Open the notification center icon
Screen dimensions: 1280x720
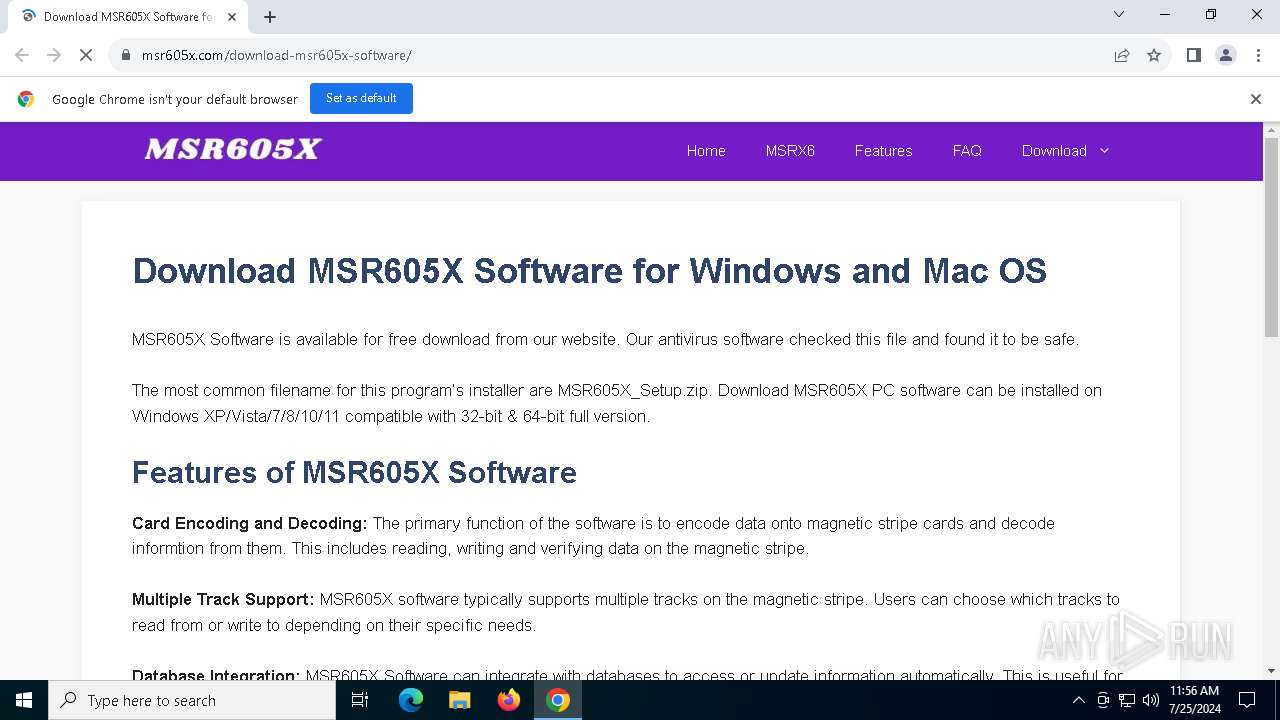tap(1247, 700)
